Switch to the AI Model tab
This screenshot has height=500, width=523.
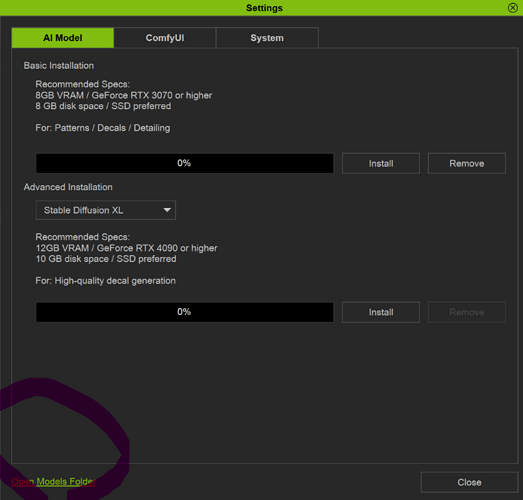click(x=63, y=38)
